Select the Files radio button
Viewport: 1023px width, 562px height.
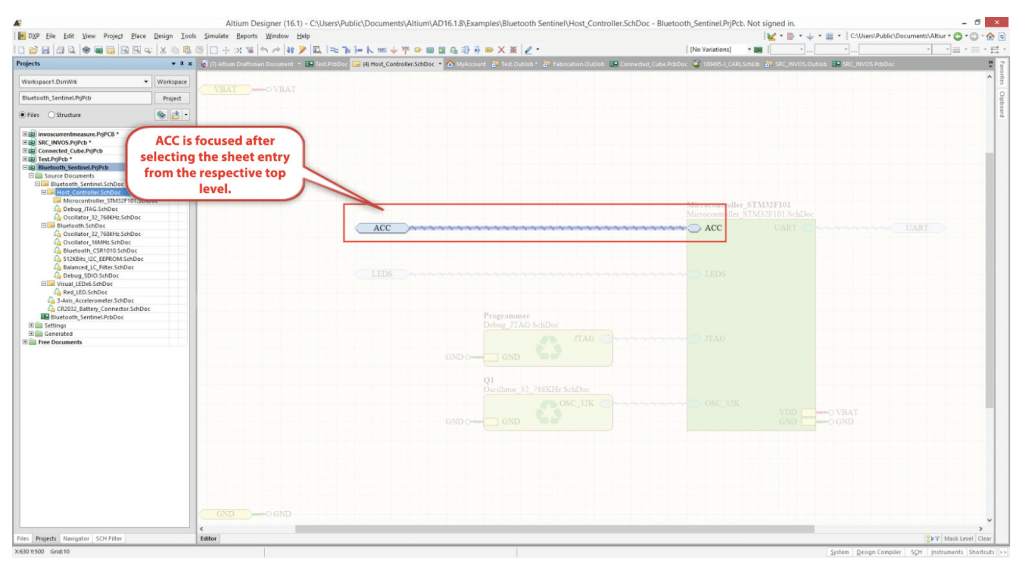click(x=23, y=115)
